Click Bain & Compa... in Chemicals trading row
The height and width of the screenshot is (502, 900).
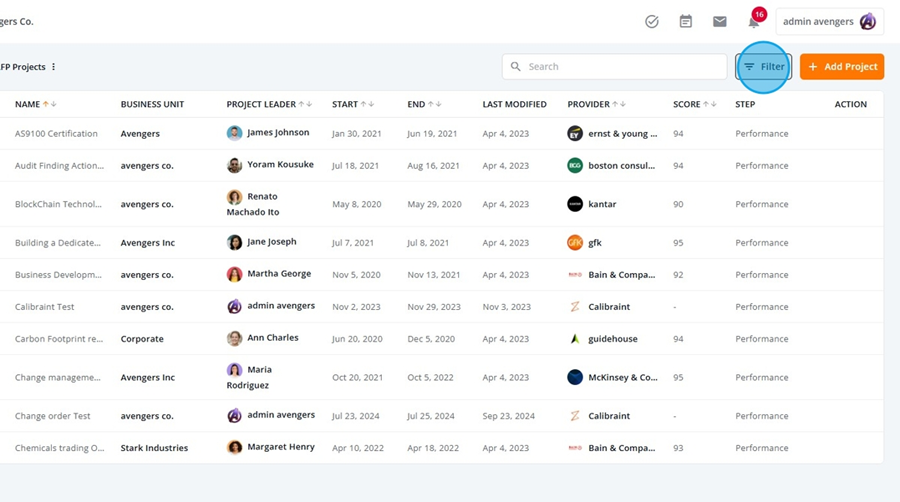coord(622,448)
